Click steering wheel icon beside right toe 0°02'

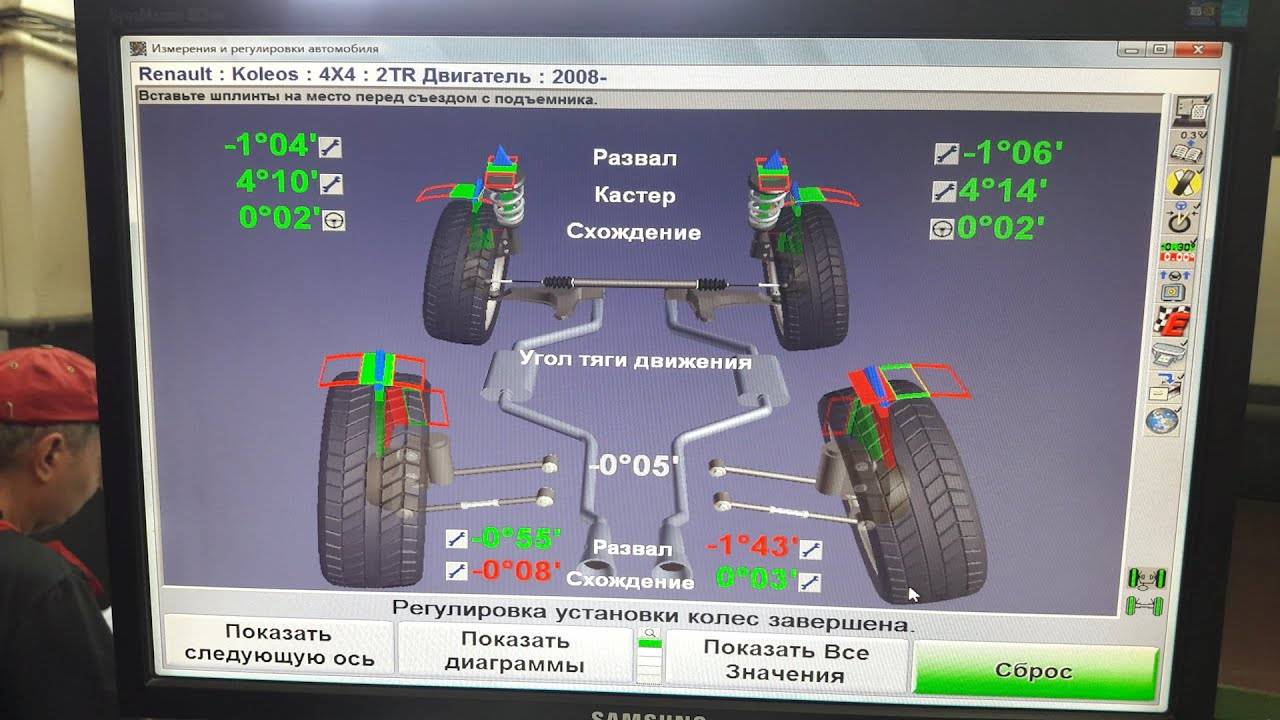941,229
